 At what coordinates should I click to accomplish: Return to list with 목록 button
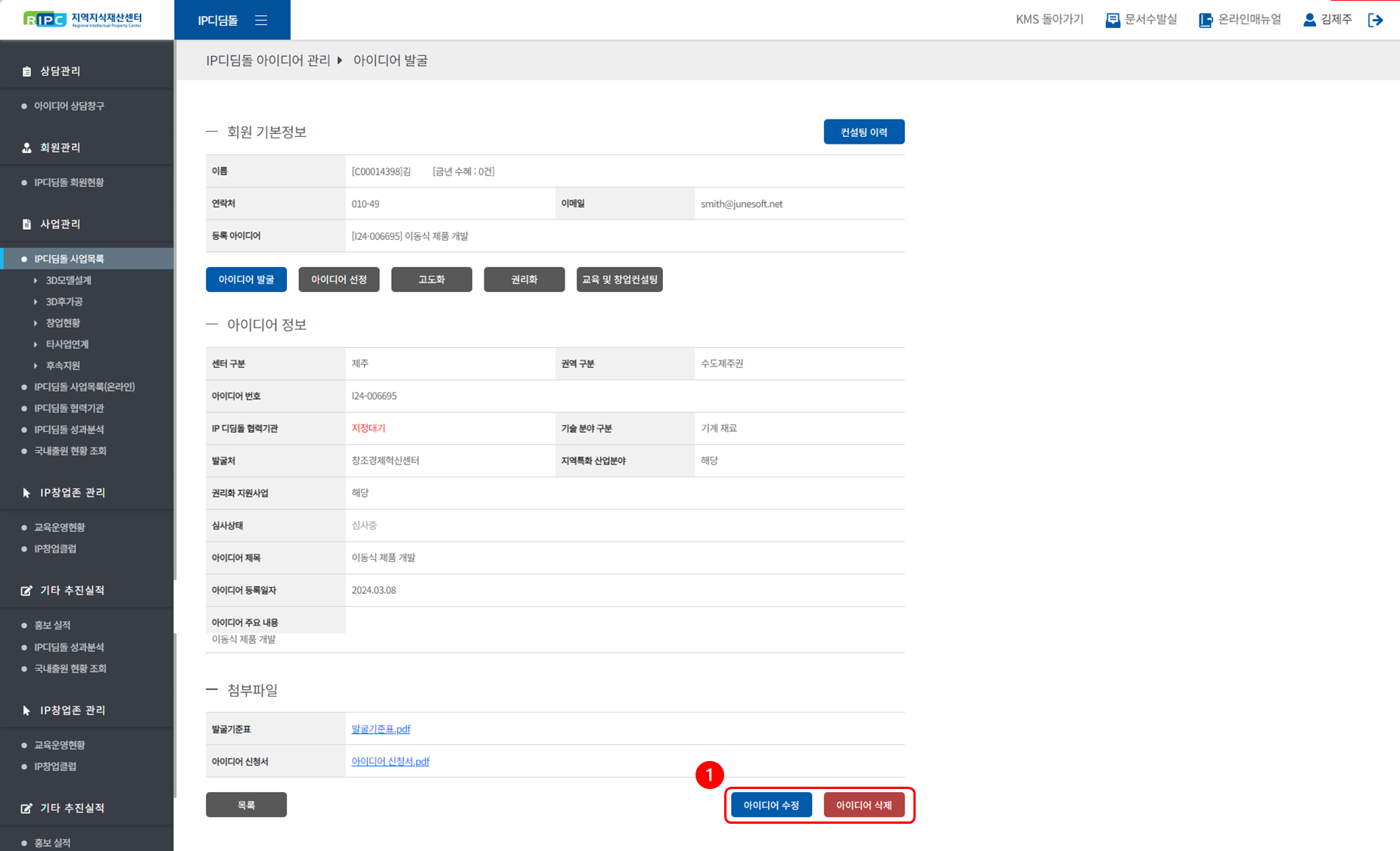246,805
